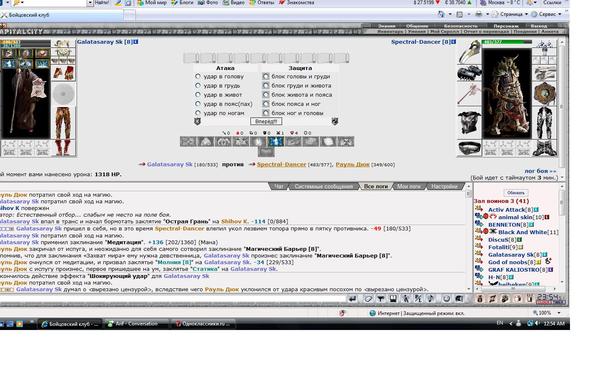
Task: Click the eraser icon in chat toolbar
Action: point(368,298)
